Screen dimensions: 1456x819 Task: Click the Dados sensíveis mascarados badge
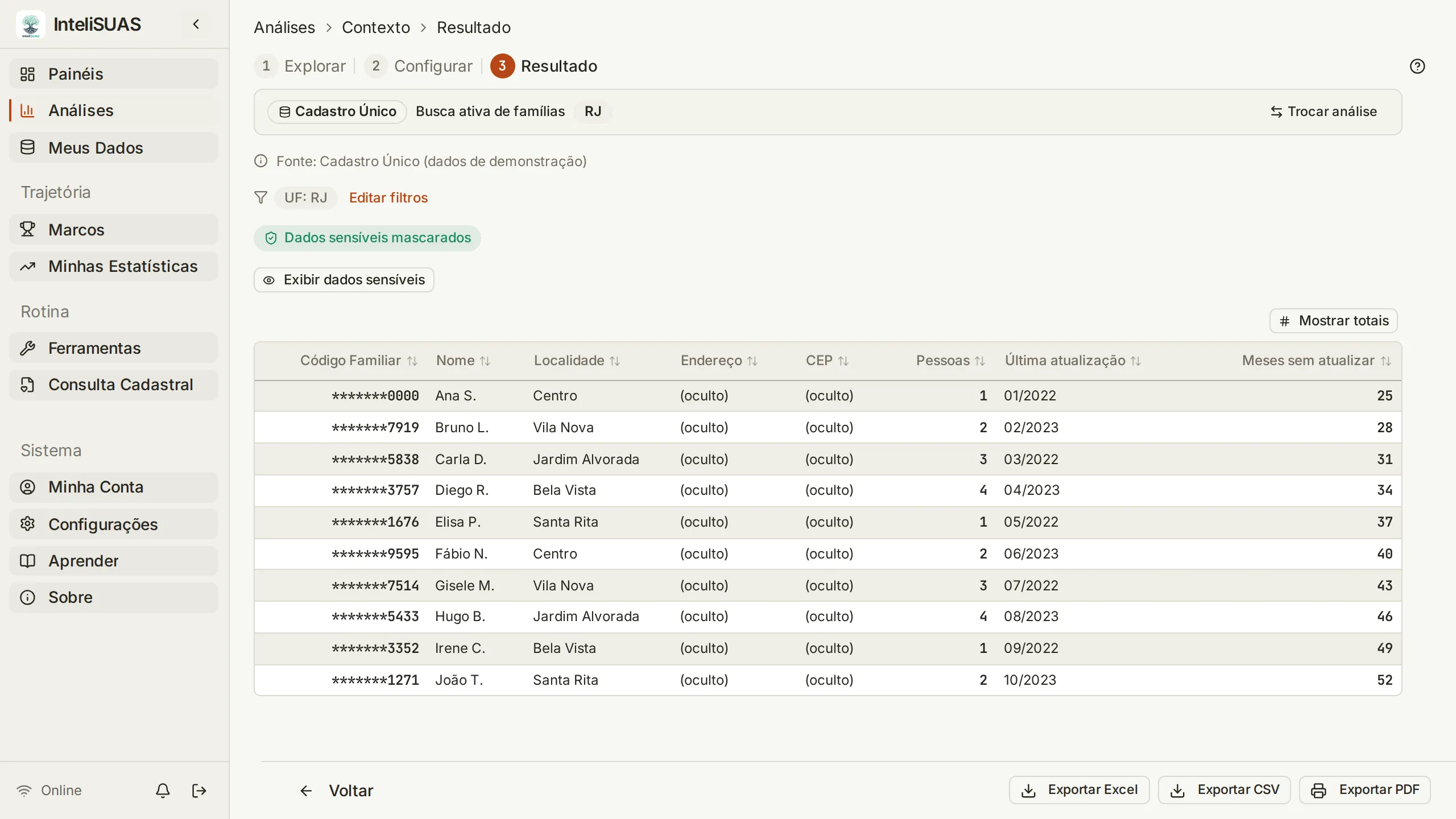coord(367,238)
